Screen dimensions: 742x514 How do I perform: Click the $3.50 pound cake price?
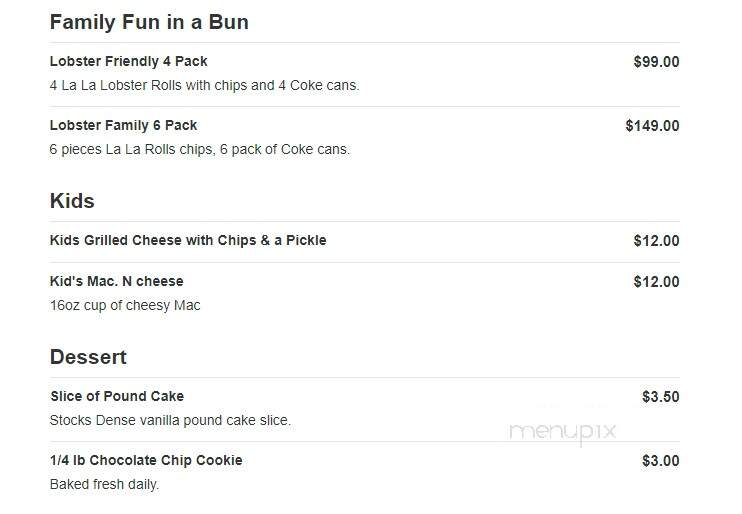661,397
